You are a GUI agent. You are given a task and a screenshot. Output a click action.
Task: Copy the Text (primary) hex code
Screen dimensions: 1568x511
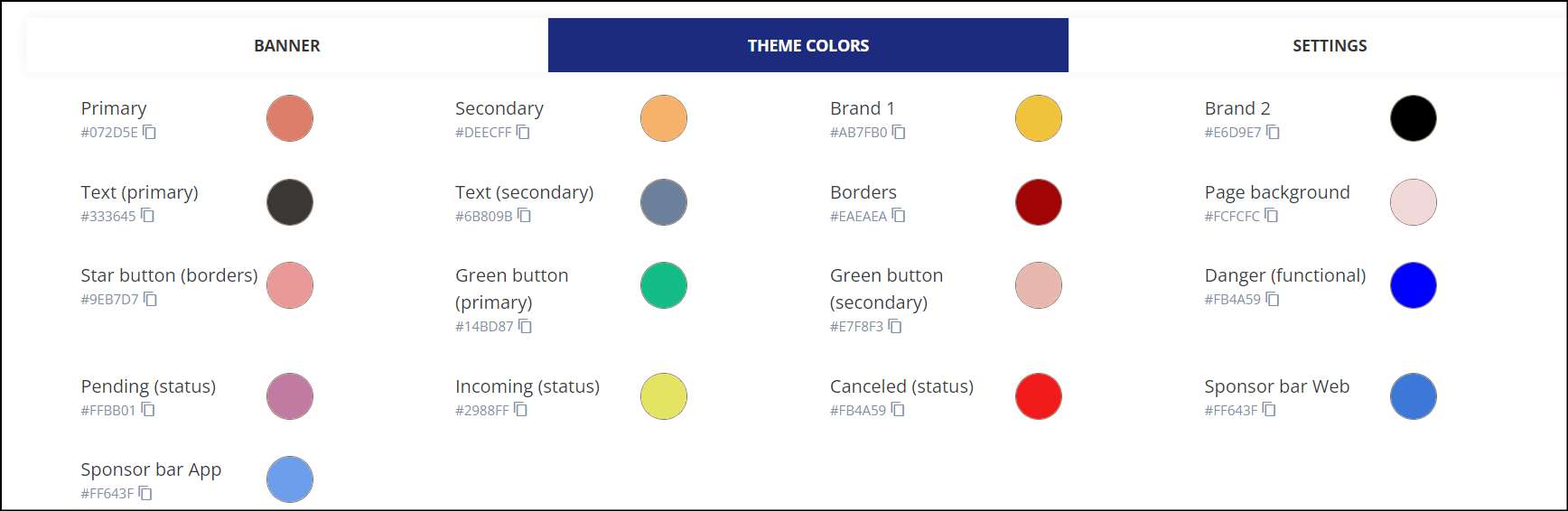pos(147,216)
